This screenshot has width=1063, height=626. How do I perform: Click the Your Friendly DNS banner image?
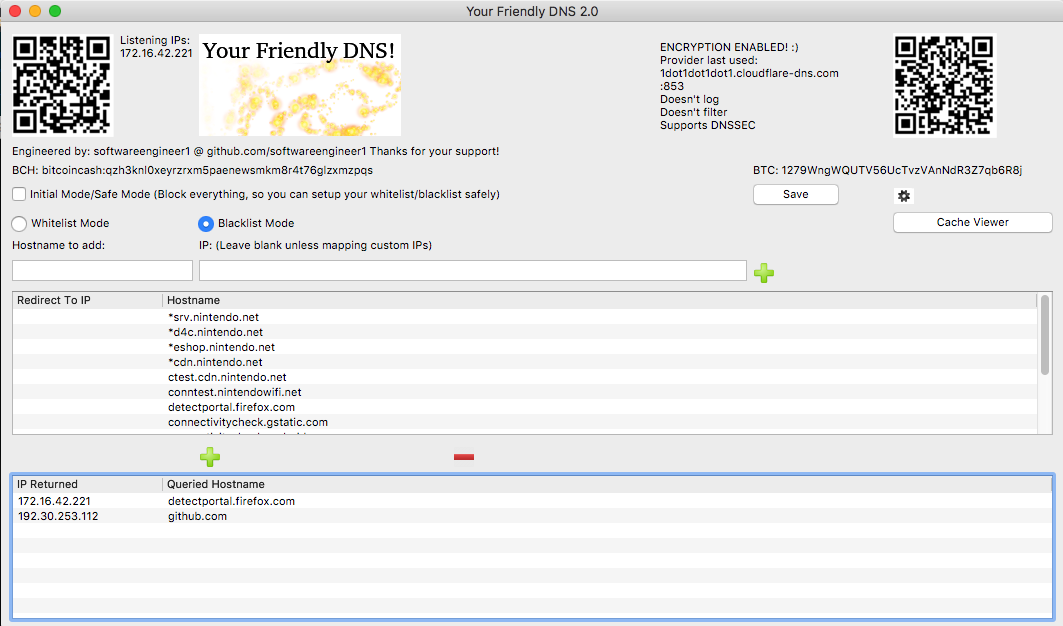tap(300, 85)
